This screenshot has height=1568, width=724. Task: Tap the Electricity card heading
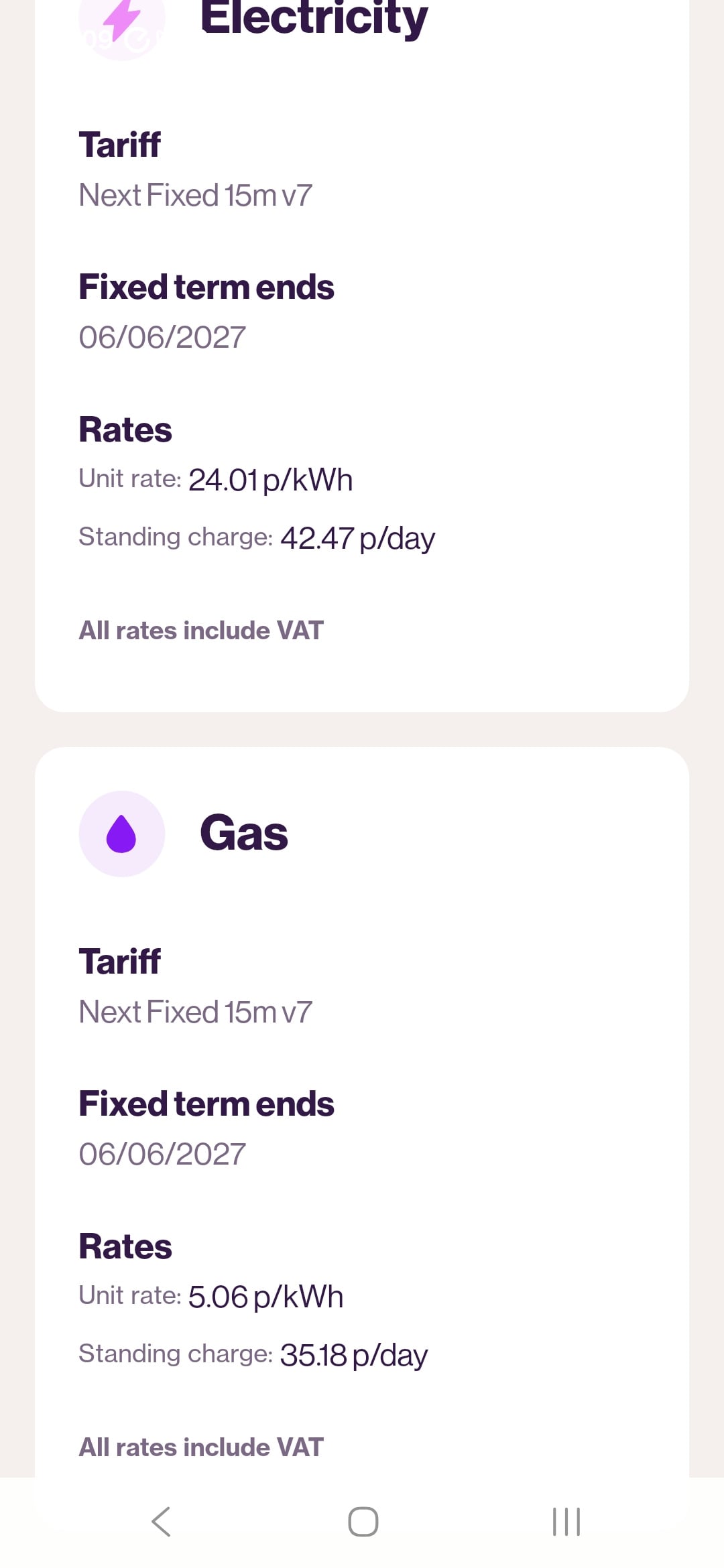pos(314,19)
